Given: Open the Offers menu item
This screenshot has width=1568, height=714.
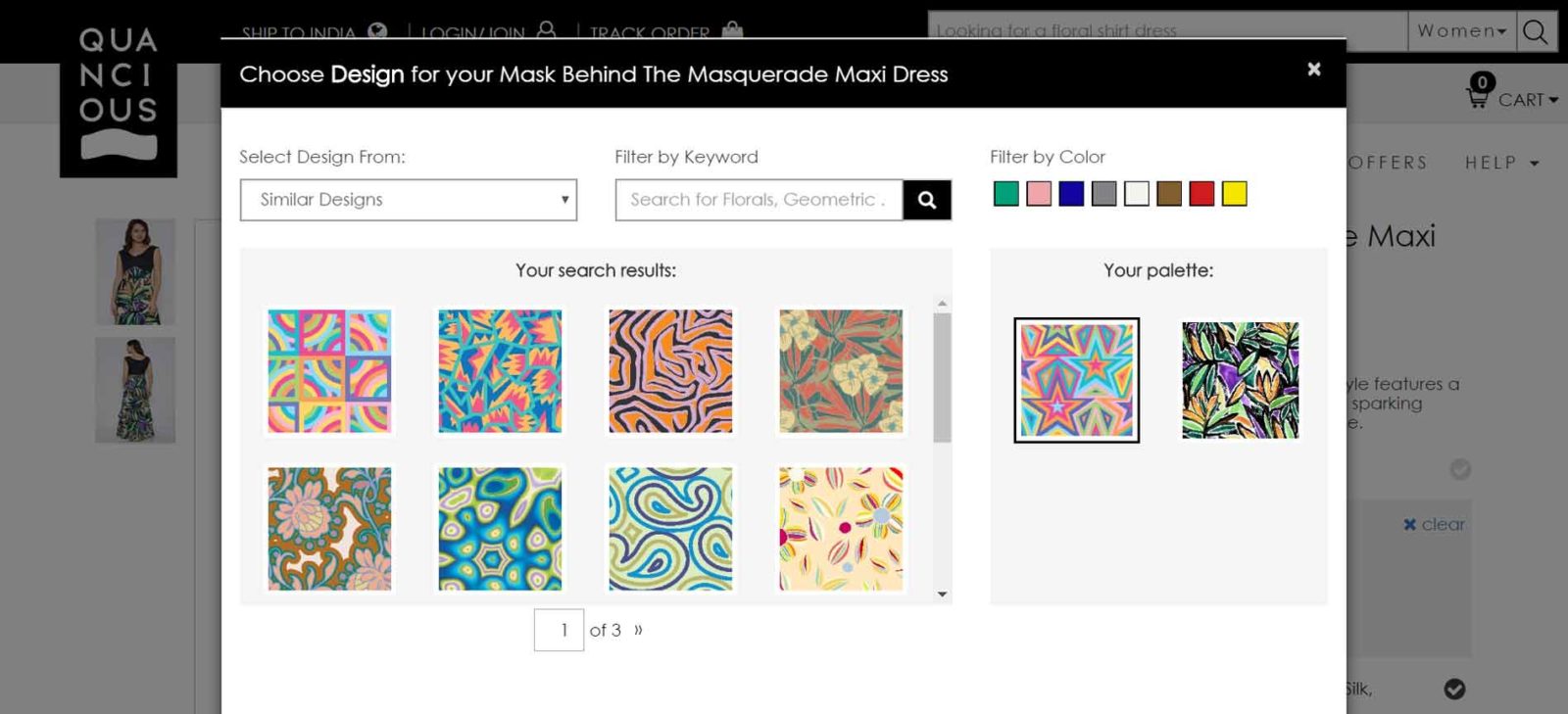Looking at the screenshot, I should 1387,163.
